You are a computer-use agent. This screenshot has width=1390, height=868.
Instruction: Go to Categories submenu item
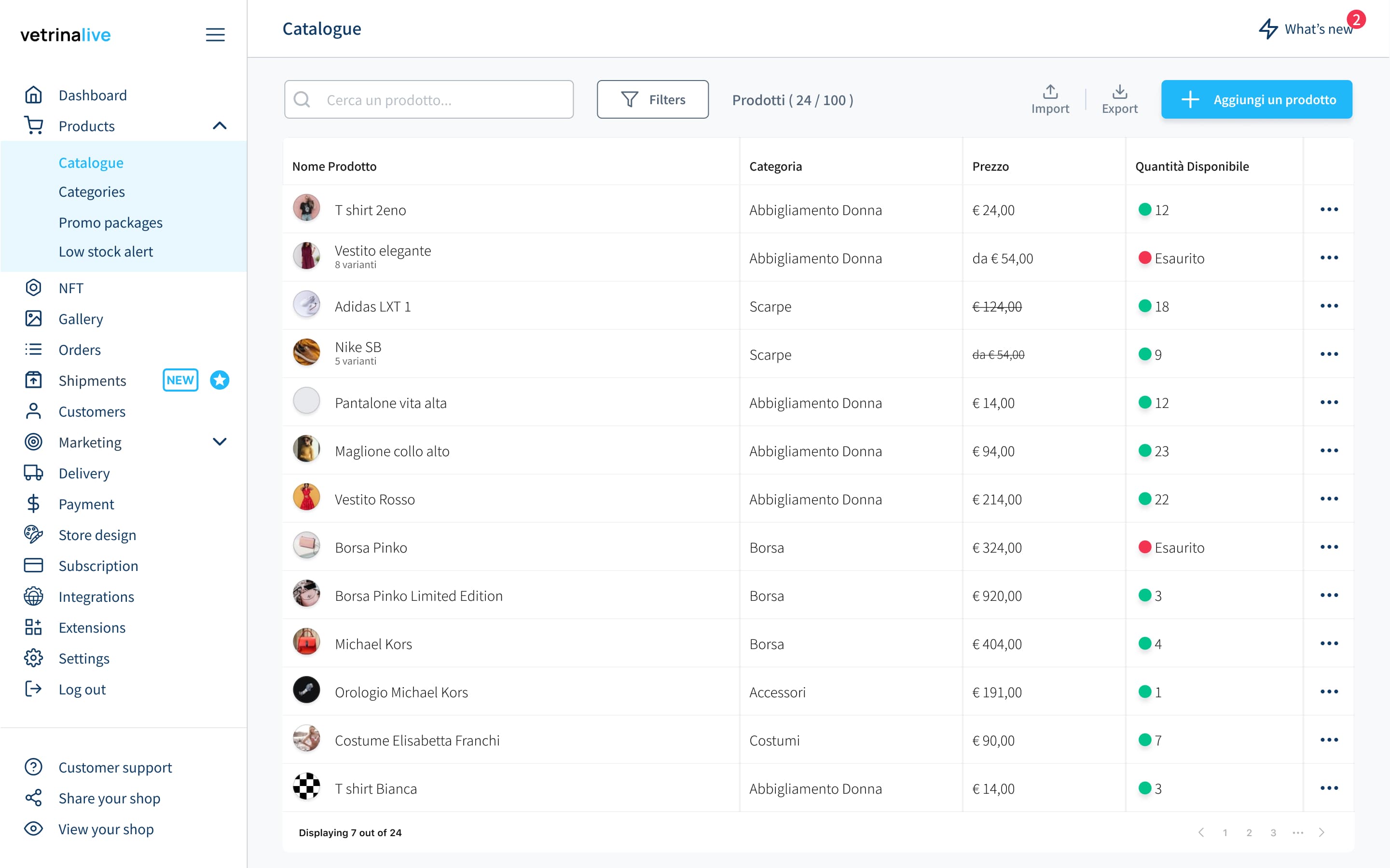point(91,192)
